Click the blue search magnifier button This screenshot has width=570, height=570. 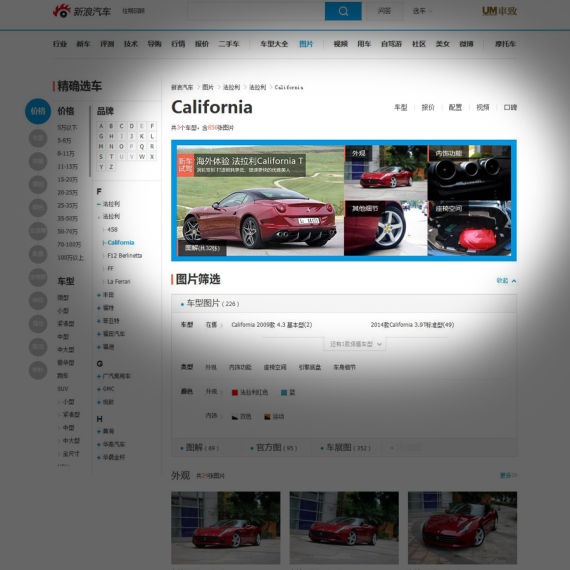pos(343,11)
